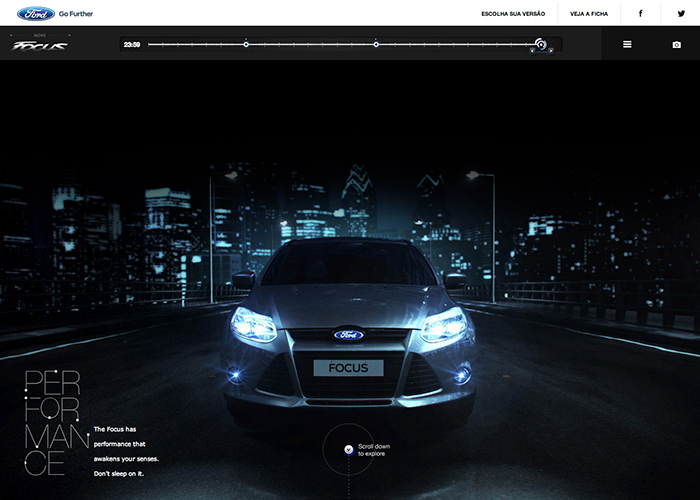This screenshot has height=500, width=700.
Task: Click 'awakens your senses.' text
Action: tap(126, 459)
